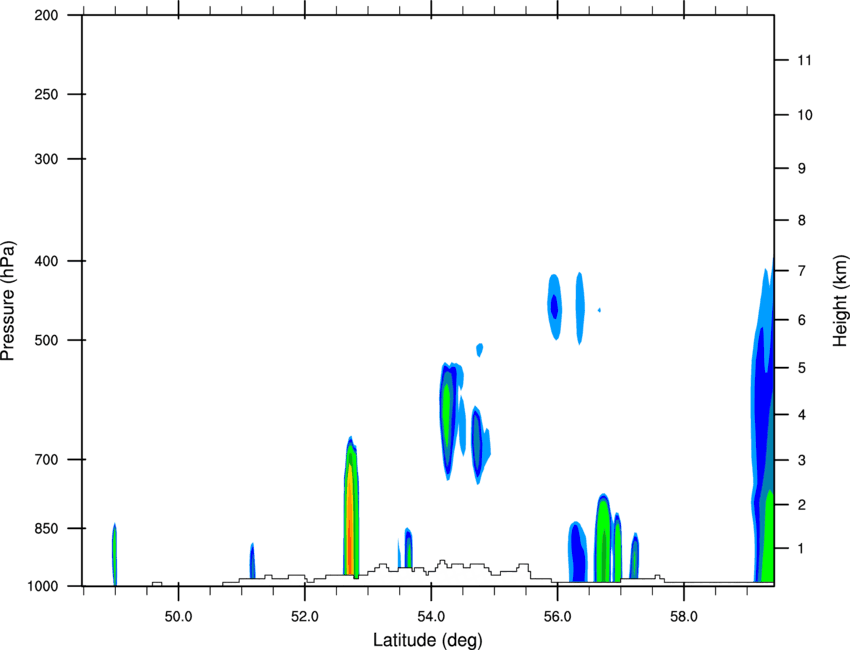Screen dimensions: 850x650
Task: Select the 250 pressure tick label
Action: coord(46,94)
